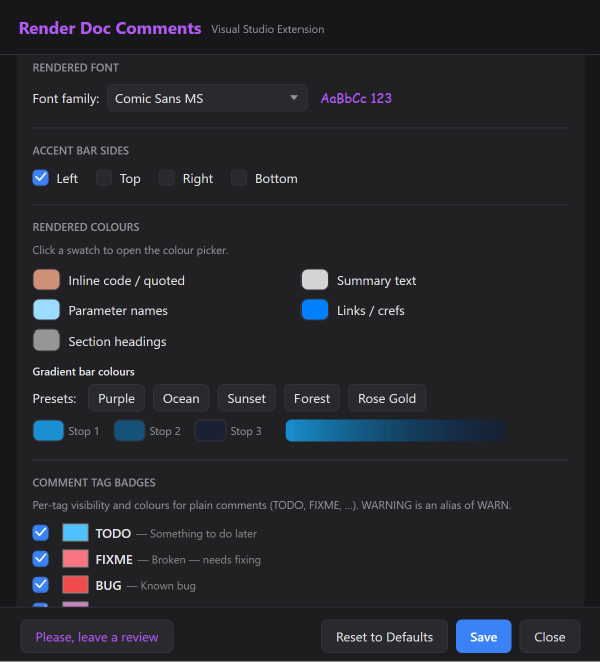Click the gradient bar preview
The height and width of the screenshot is (662, 600).
pyautogui.click(x=396, y=431)
